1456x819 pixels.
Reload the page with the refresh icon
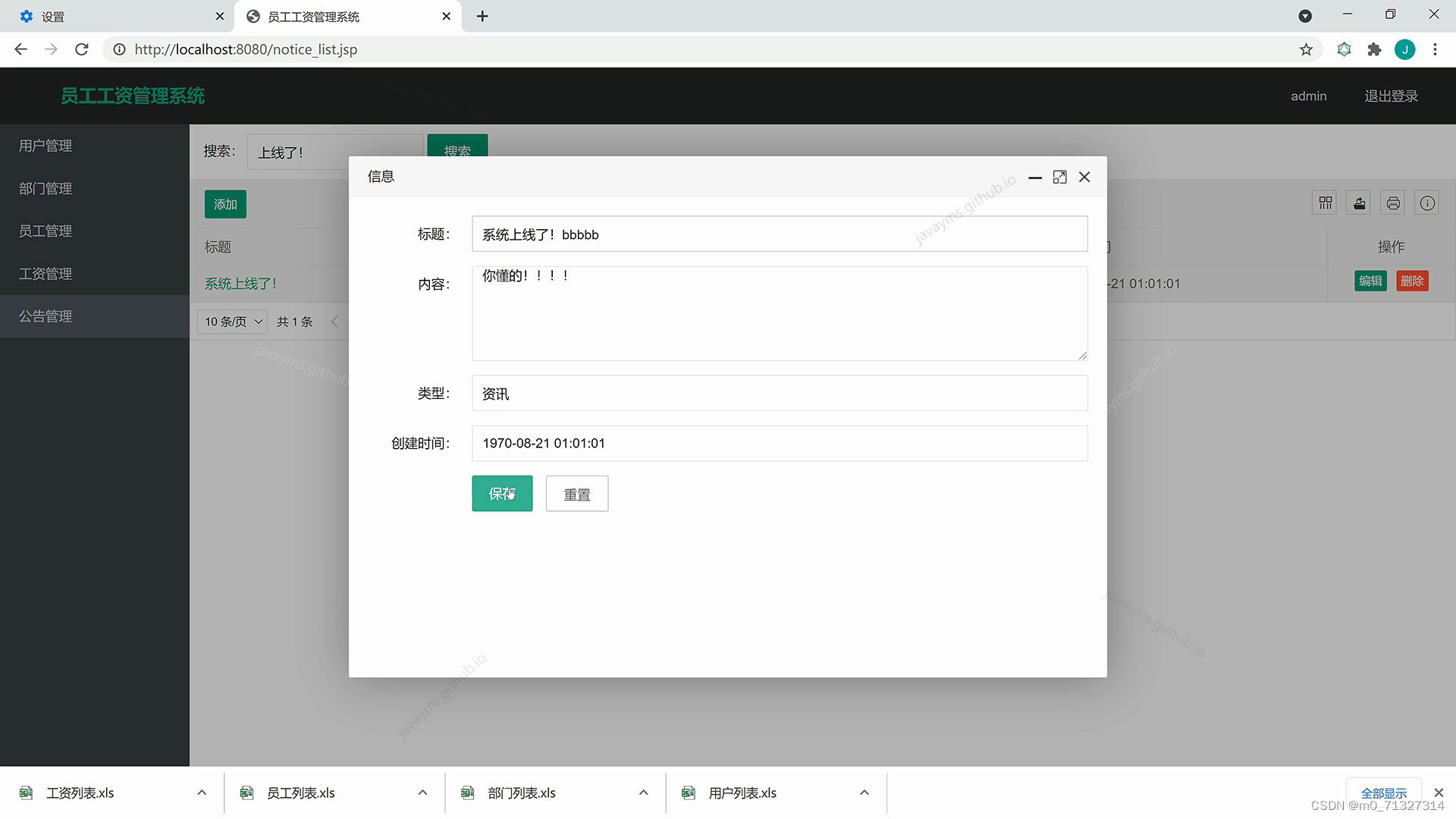click(81, 49)
